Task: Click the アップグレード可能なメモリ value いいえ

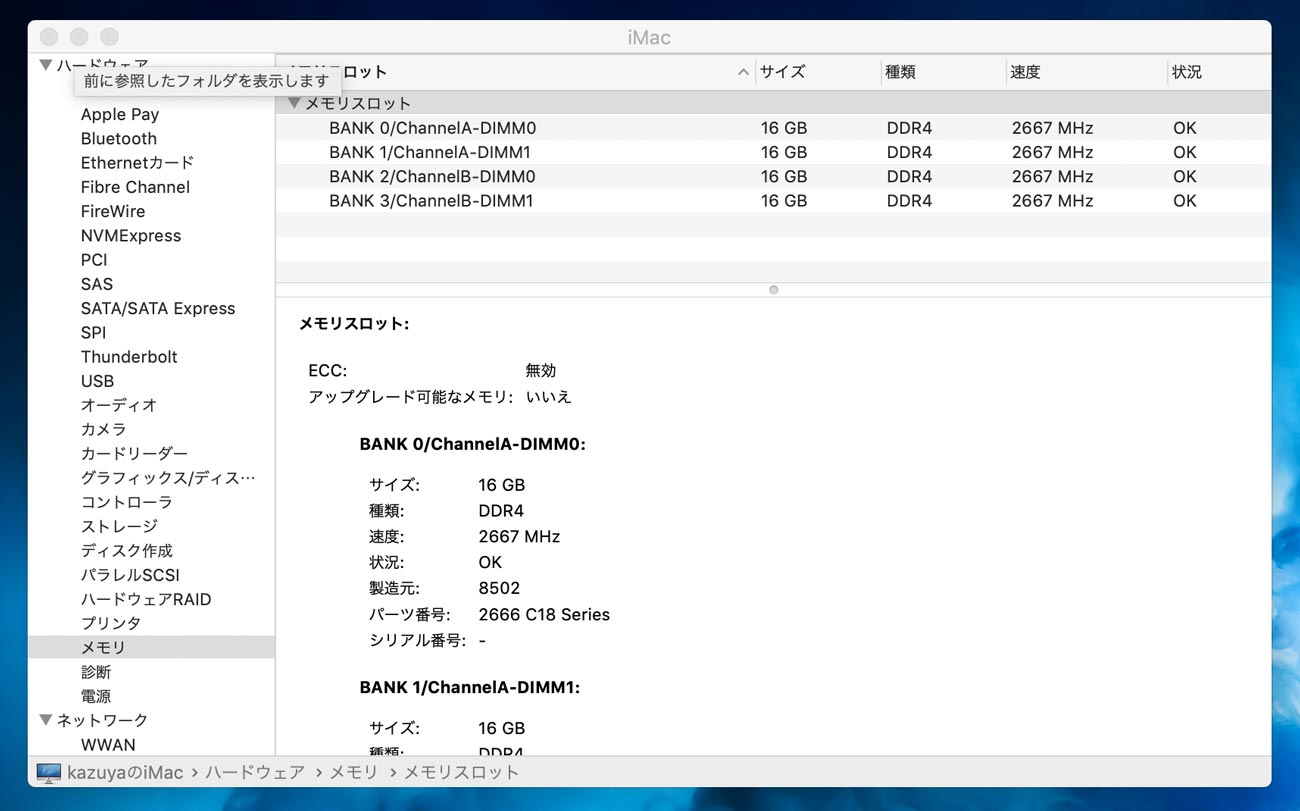Action: pos(548,396)
